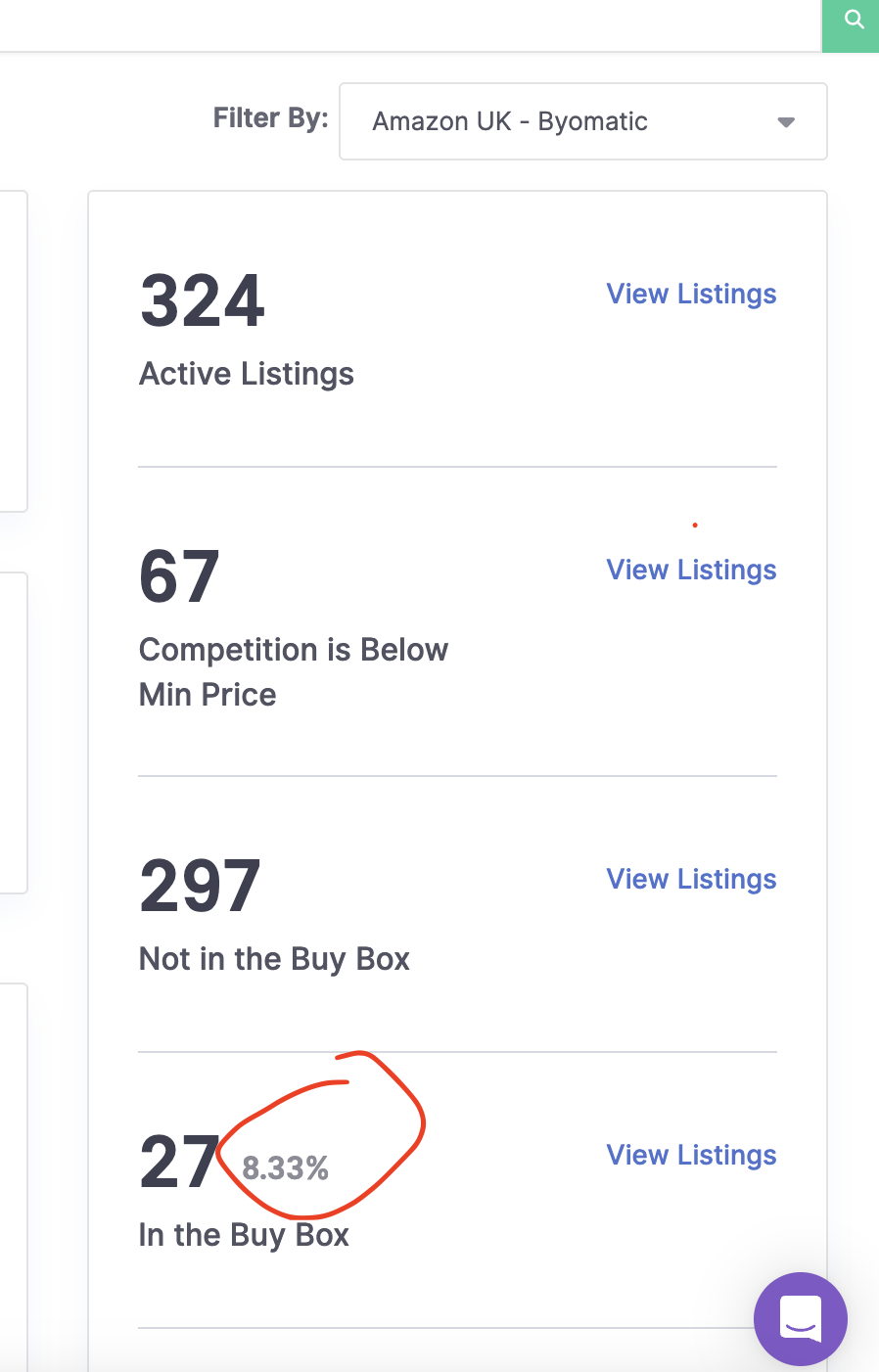Click the Not in the Buy Box label

tap(274, 959)
